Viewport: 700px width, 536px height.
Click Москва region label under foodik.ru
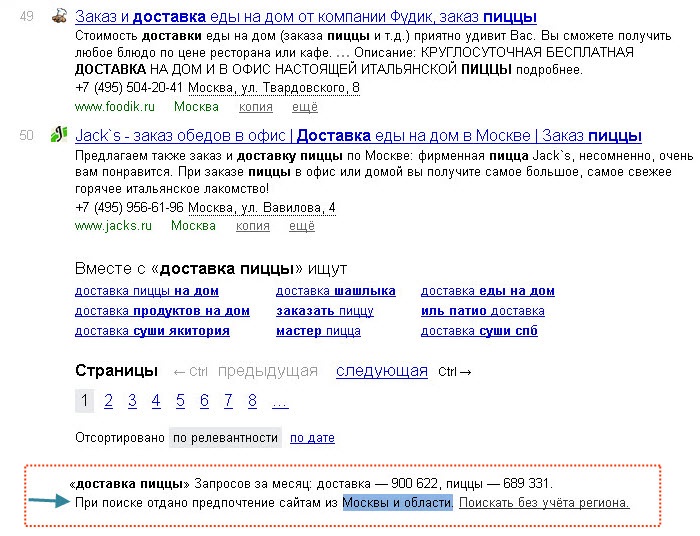click(x=196, y=107)
